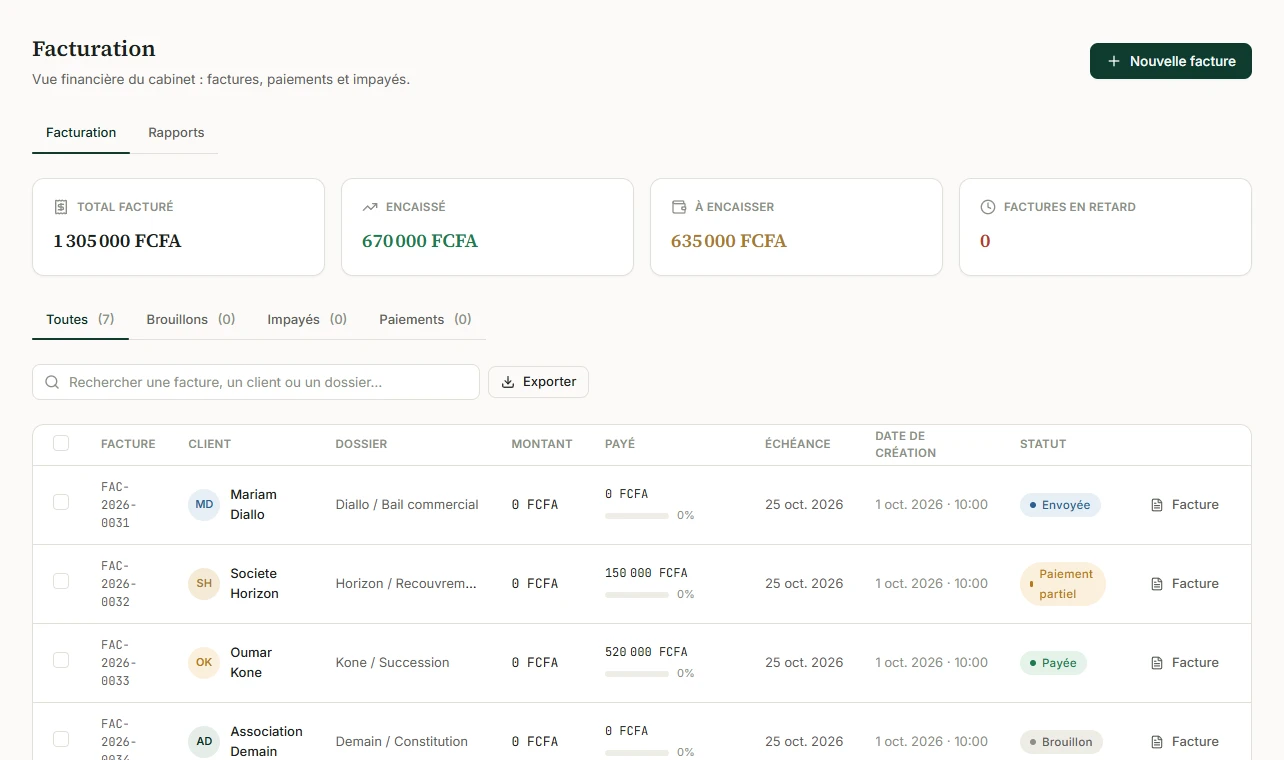The image size is (1284, 760).
Task: Click the document icon in the Oumar Kone row
Action: tap(1157, 663)
